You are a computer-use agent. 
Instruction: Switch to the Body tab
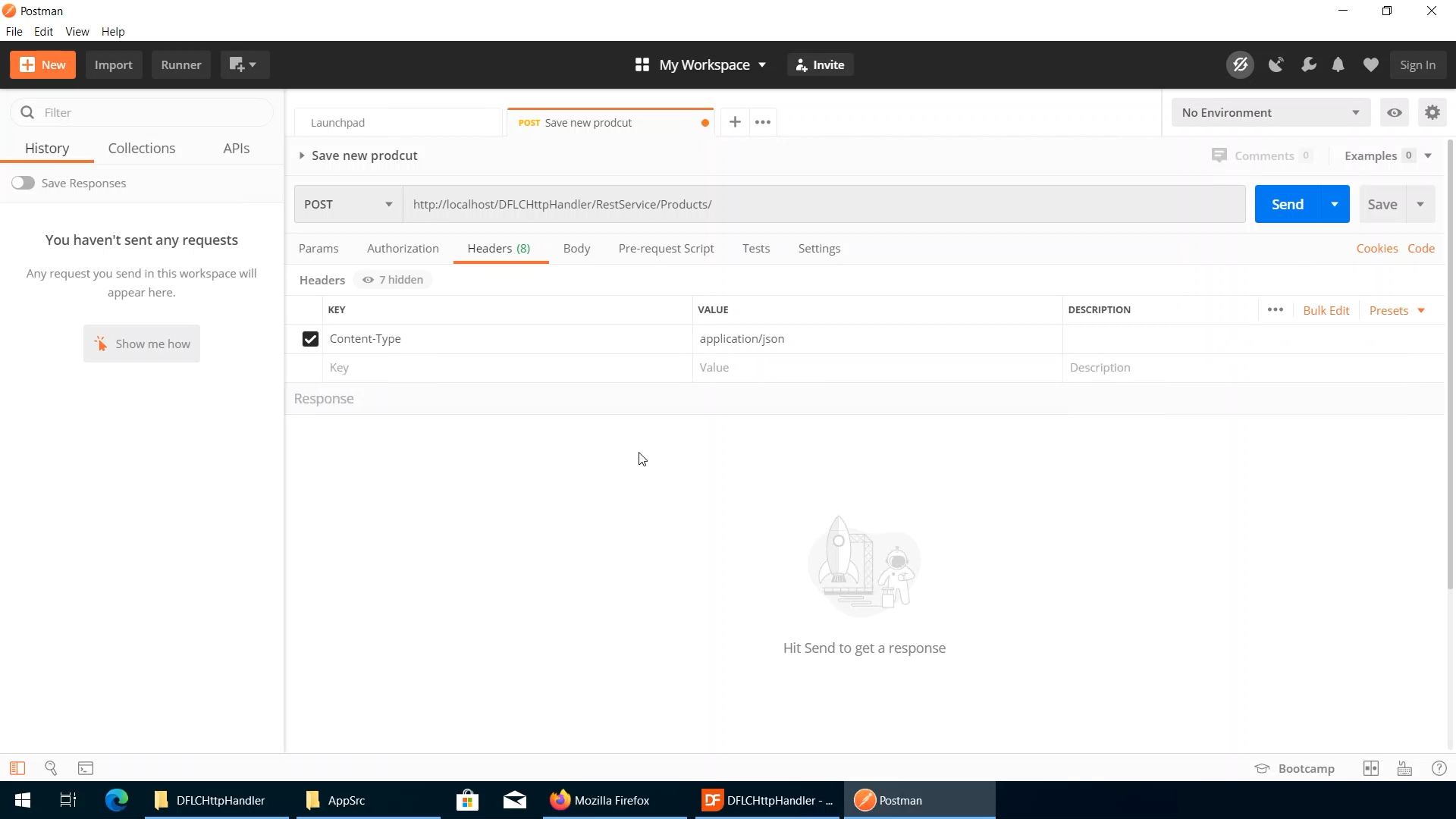576,249
